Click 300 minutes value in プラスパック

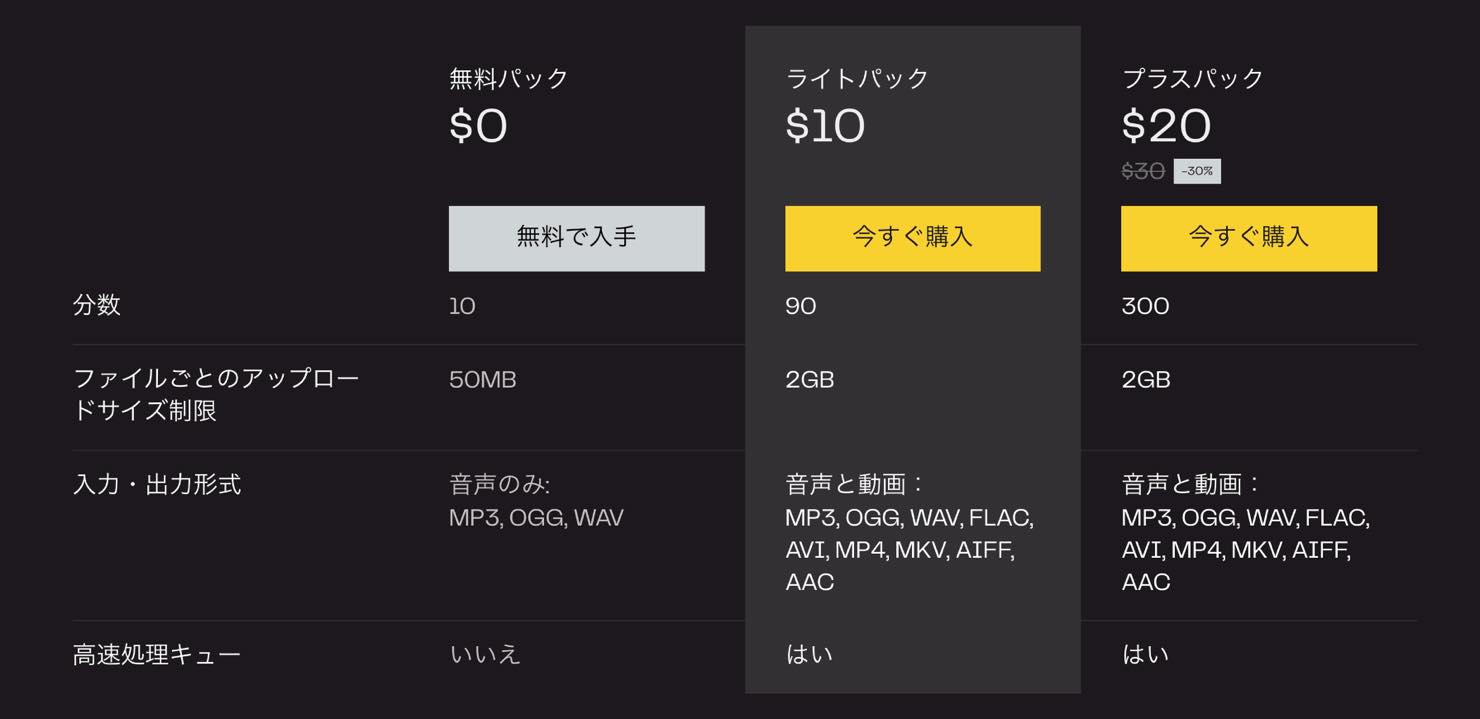click(1145, 306)
